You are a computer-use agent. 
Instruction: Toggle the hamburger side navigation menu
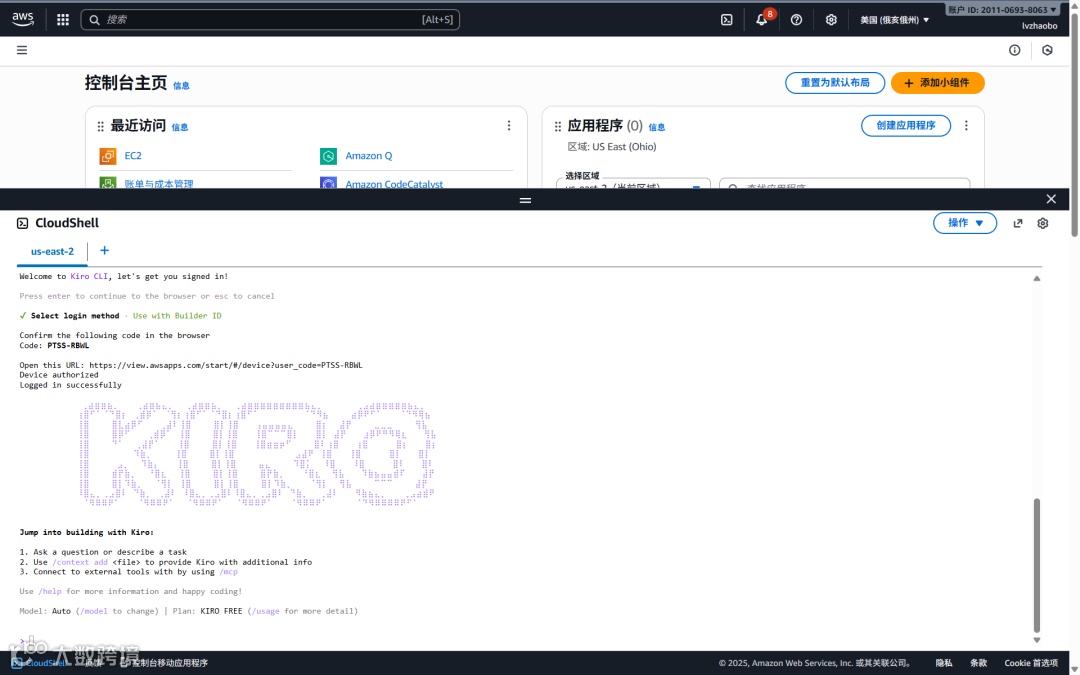(x=22, y=50)
